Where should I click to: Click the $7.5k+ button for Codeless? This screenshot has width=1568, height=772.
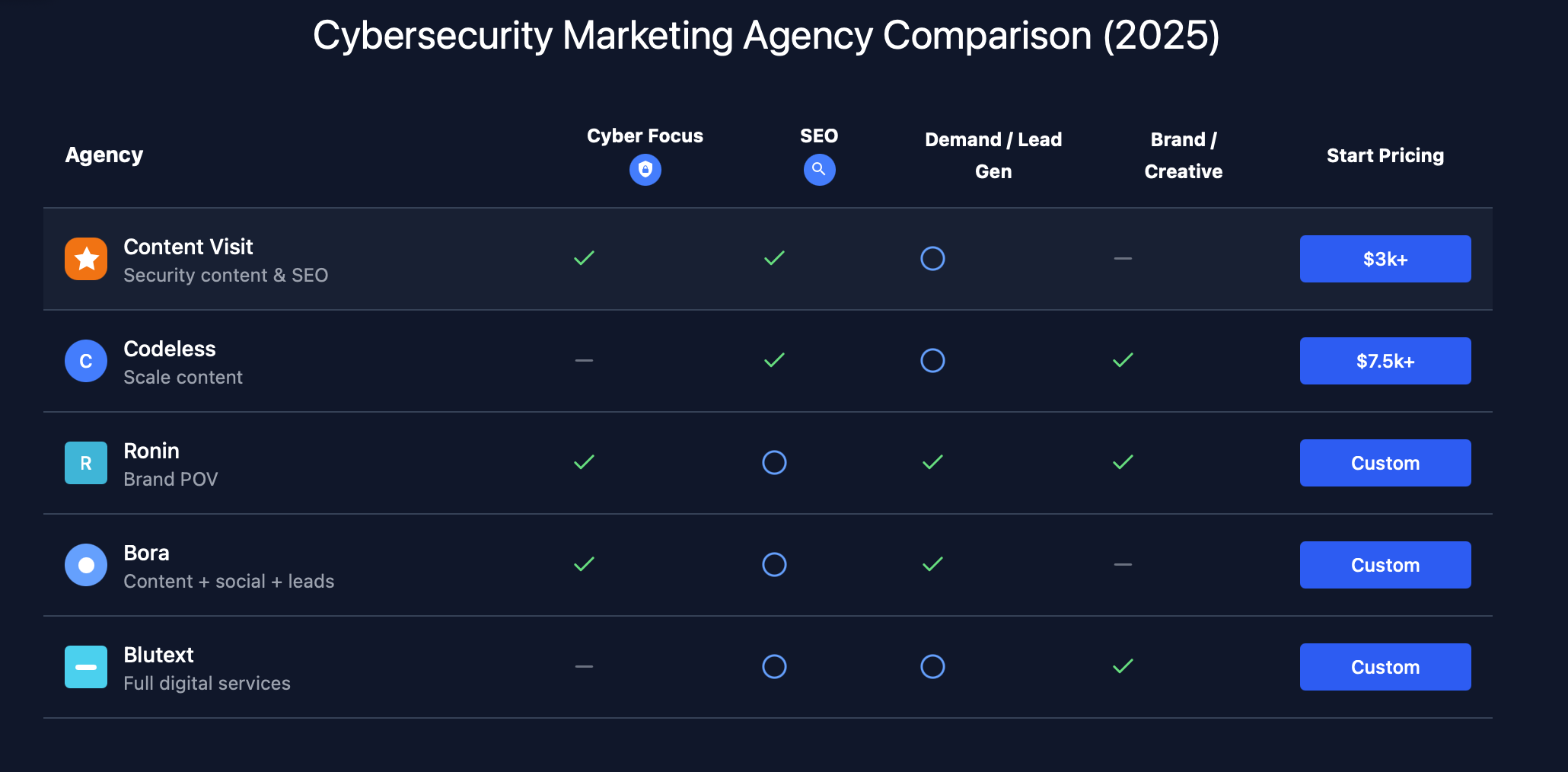(1385, 361)
